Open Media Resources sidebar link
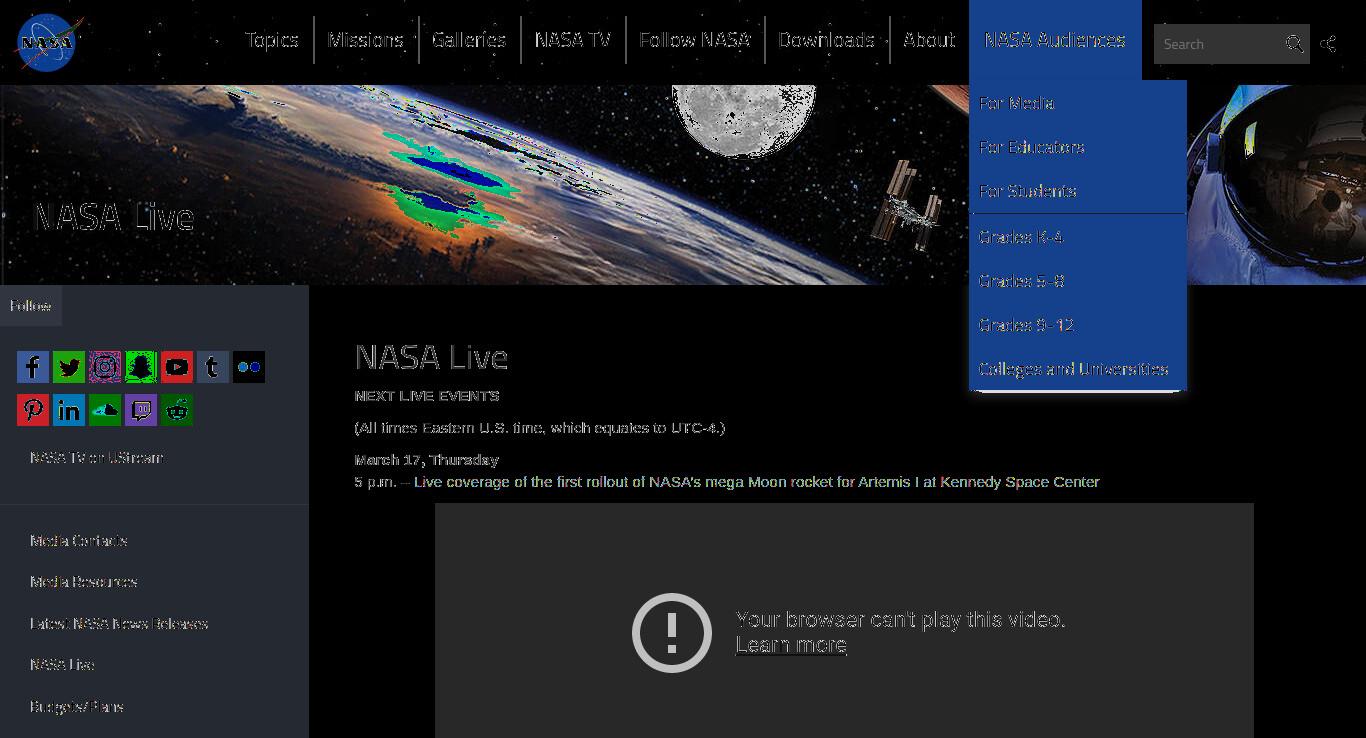The width and height of the screenshot is (1366, 738). click(84, 582)
